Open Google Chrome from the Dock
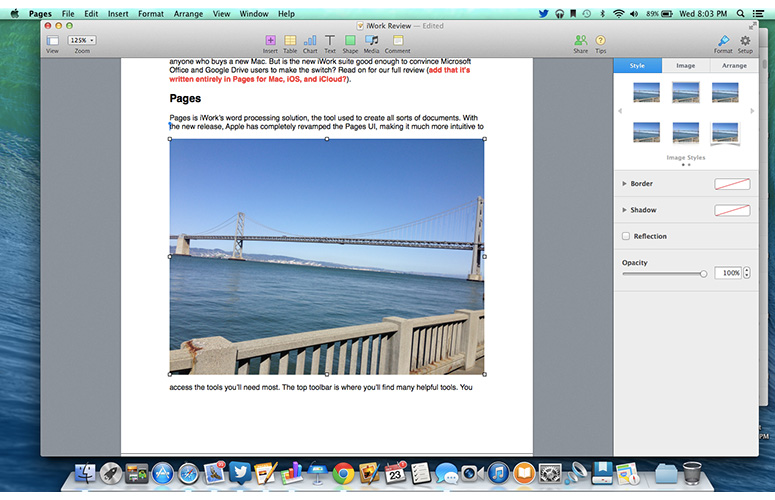The image size is (775, 500). point(344,474)
